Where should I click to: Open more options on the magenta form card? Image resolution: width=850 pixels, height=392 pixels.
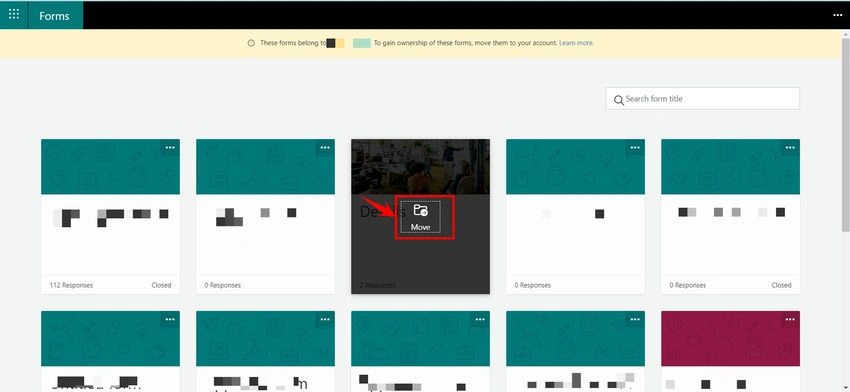(x=790, y=319)
